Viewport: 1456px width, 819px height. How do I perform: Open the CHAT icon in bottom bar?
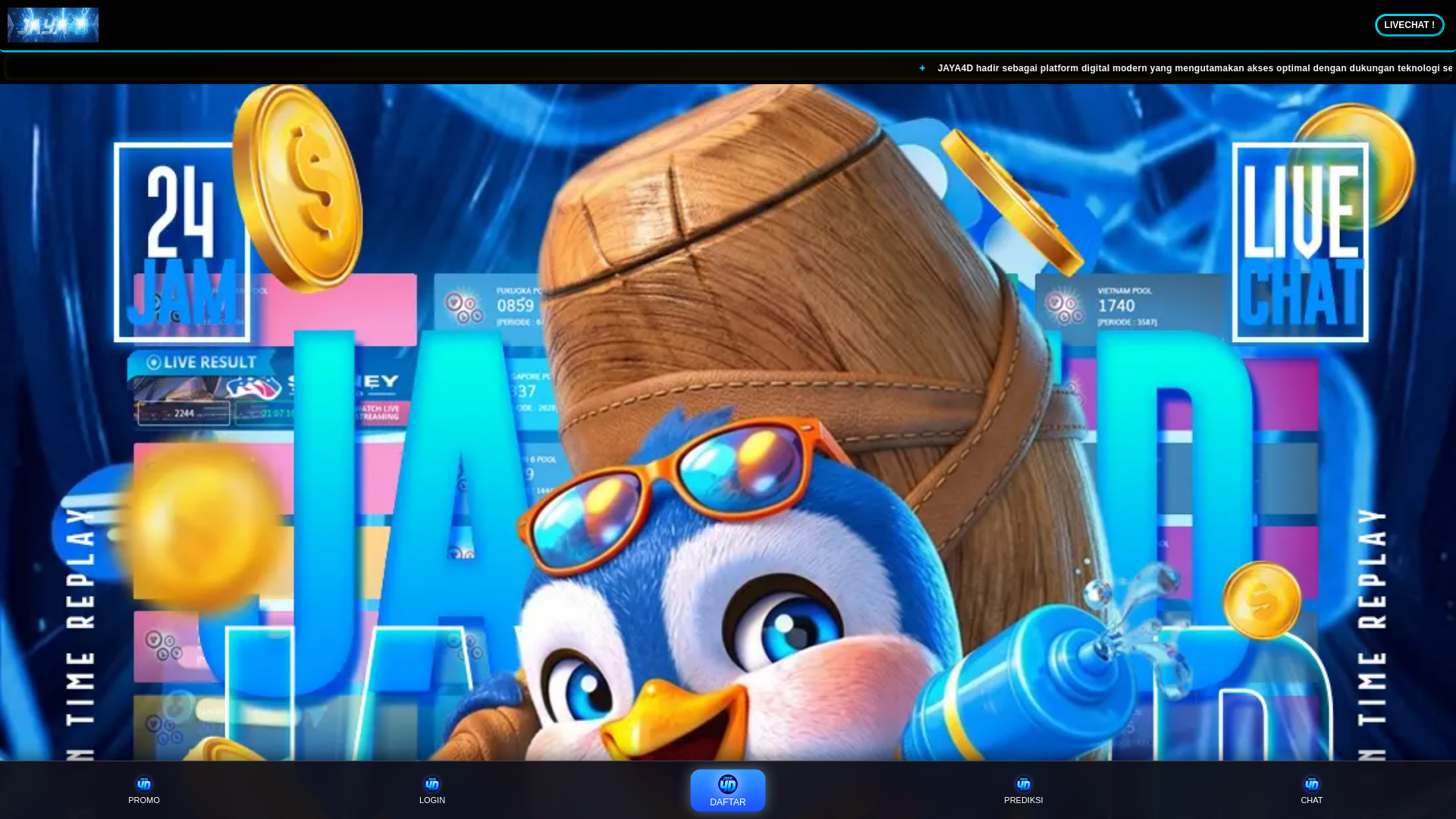click(x=1311, y=785)
